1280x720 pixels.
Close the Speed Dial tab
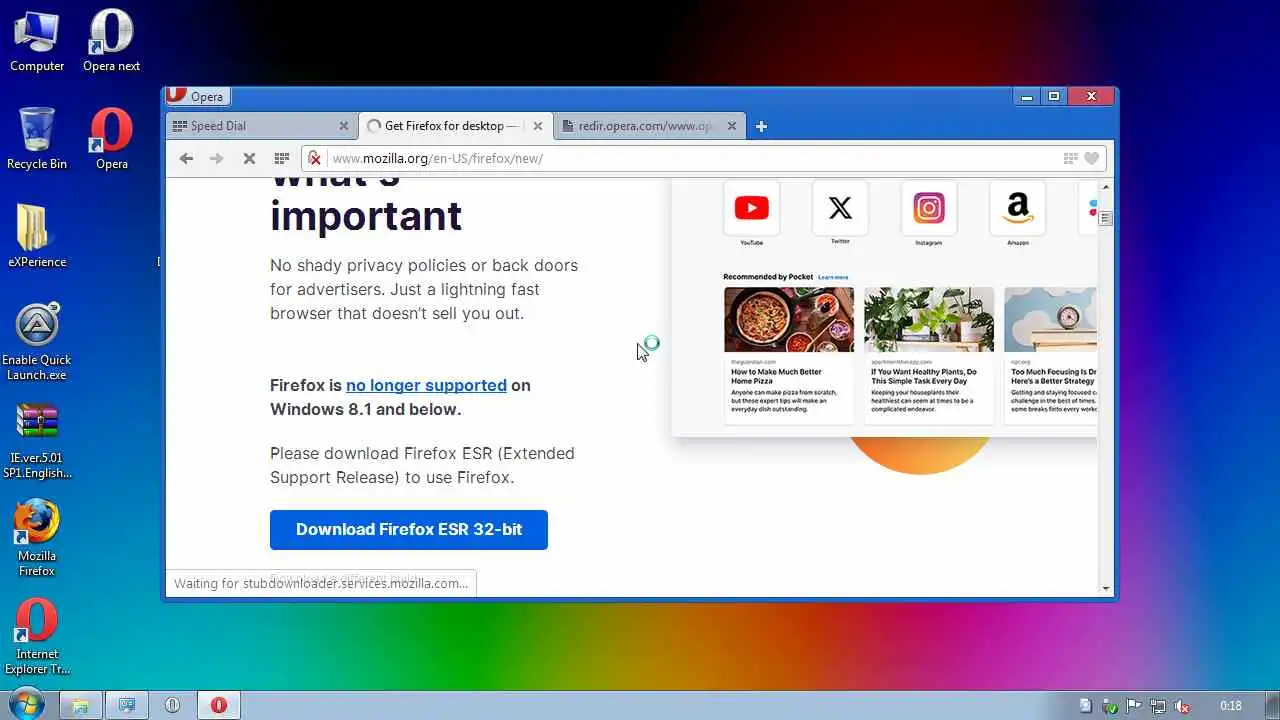pyautogui.click(x=344, y=126)
